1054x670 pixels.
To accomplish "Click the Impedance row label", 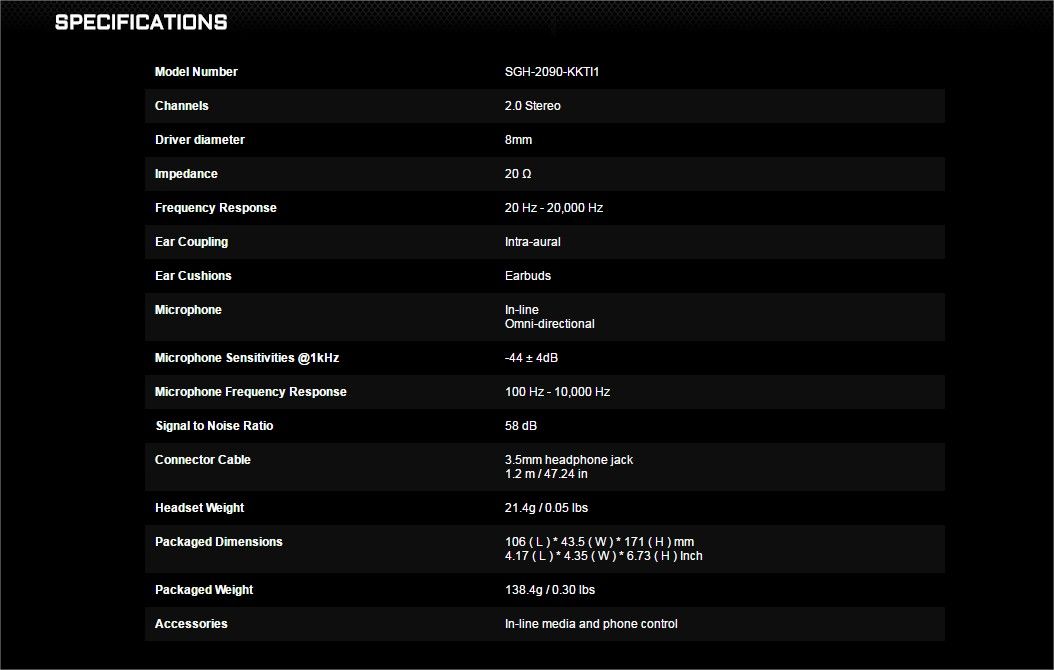I will pyautogui.click(x=186, y=174).
